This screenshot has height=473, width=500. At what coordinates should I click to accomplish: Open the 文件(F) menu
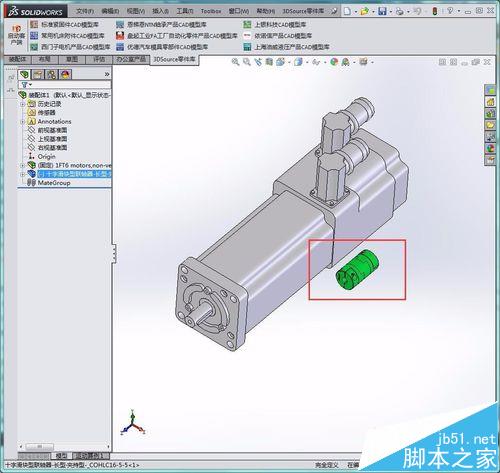pos(85,11)
